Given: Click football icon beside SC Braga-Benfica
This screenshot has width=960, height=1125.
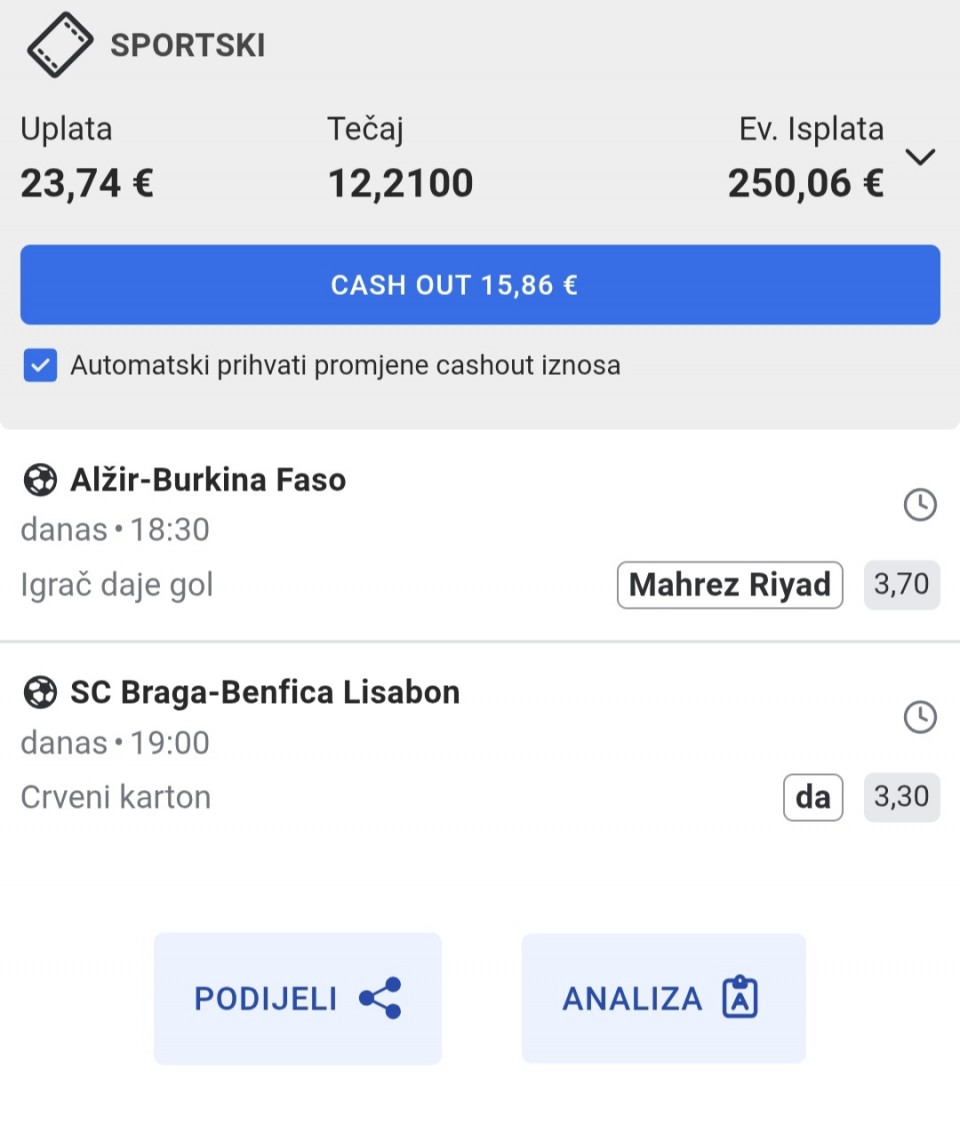Looking at the screenshot, I should click(x=40, y=693).
